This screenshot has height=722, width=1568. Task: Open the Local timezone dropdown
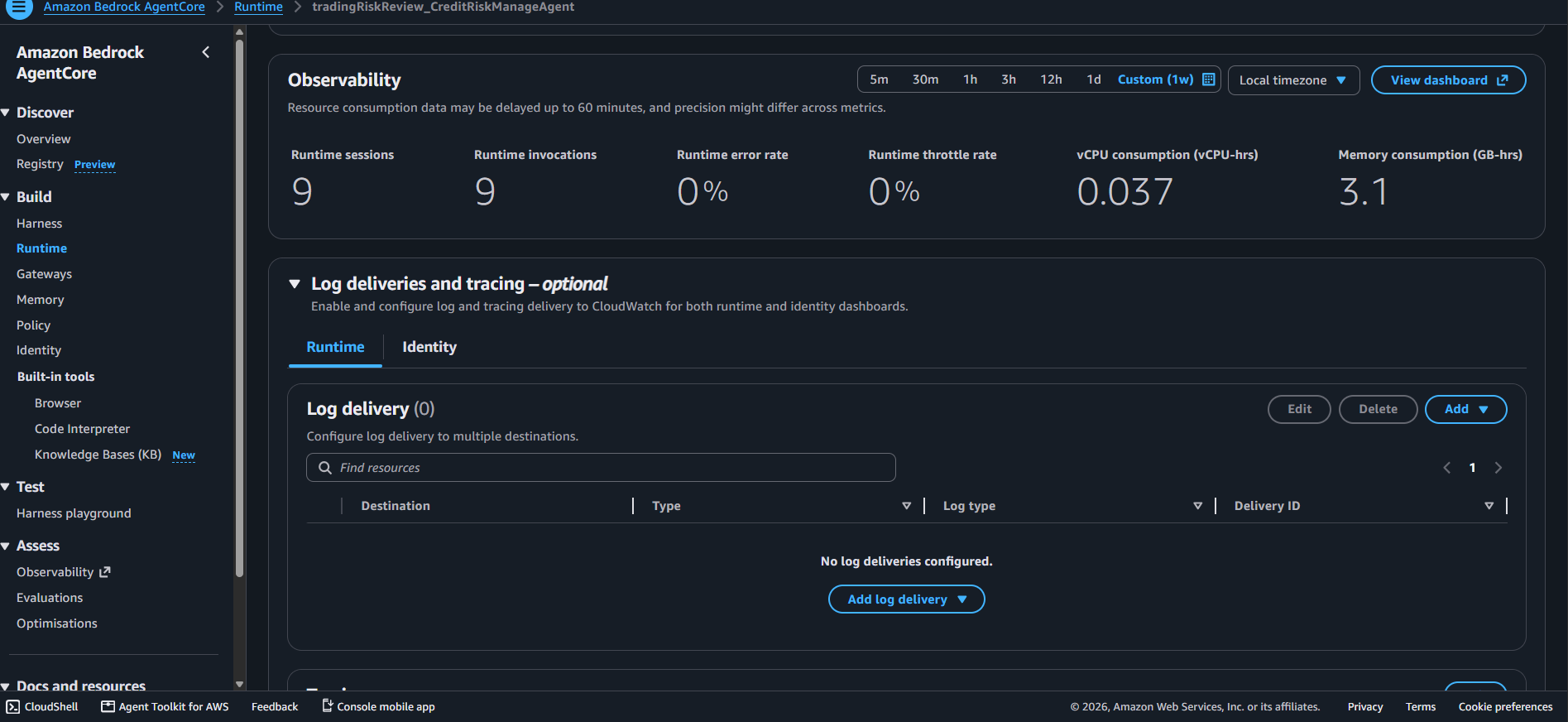point(1293,80)
